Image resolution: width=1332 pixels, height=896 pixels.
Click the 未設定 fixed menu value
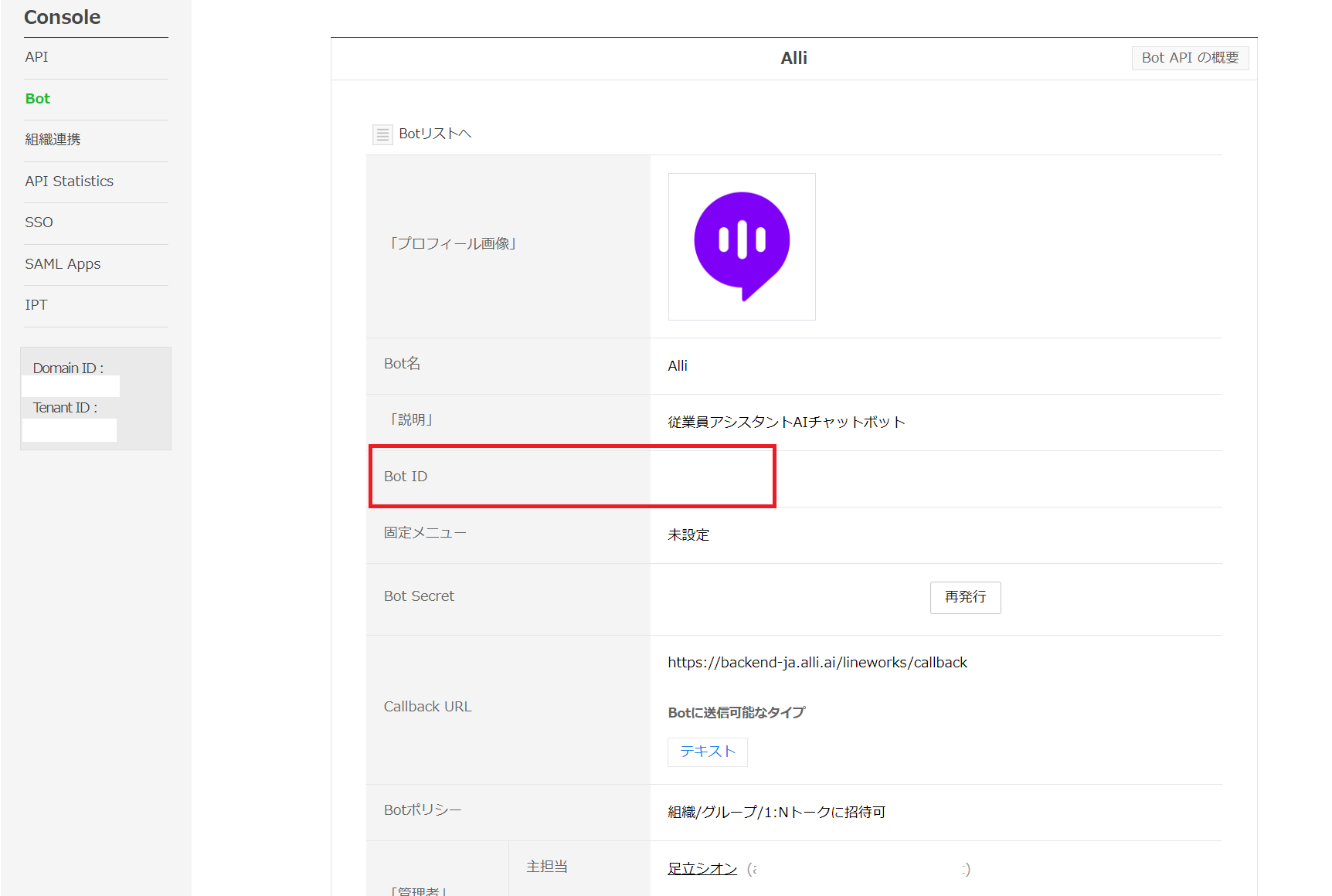[688, 535]
